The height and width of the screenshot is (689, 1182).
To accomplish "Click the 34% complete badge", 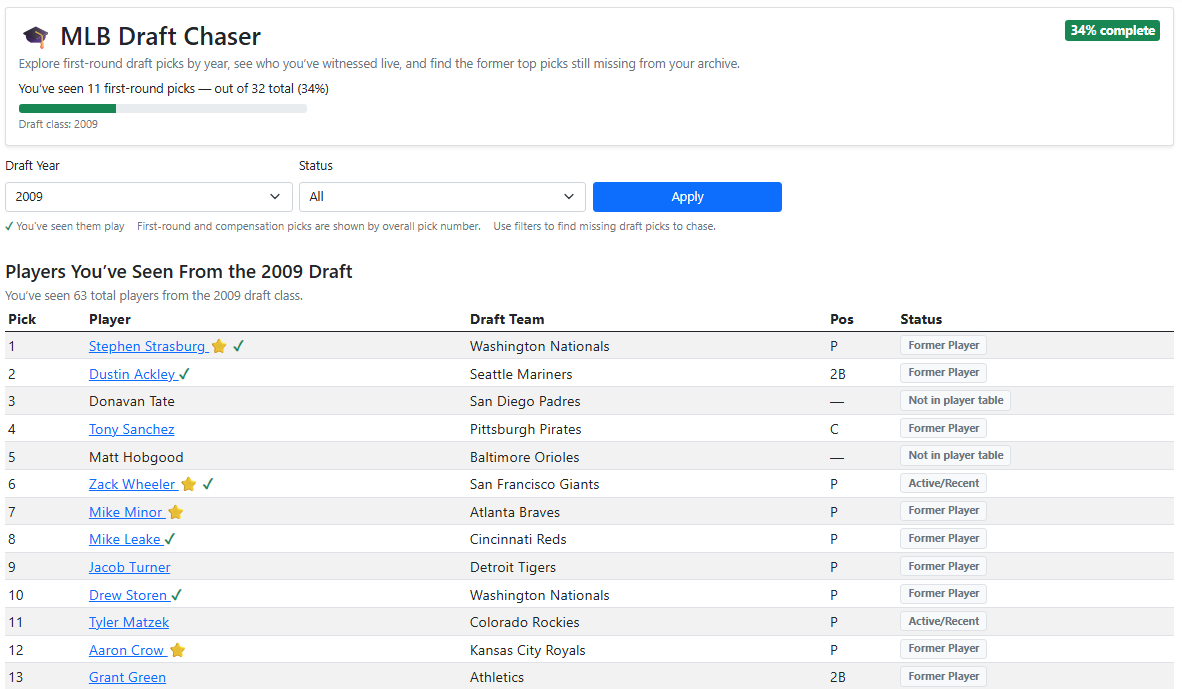I will coord(1112,30).
